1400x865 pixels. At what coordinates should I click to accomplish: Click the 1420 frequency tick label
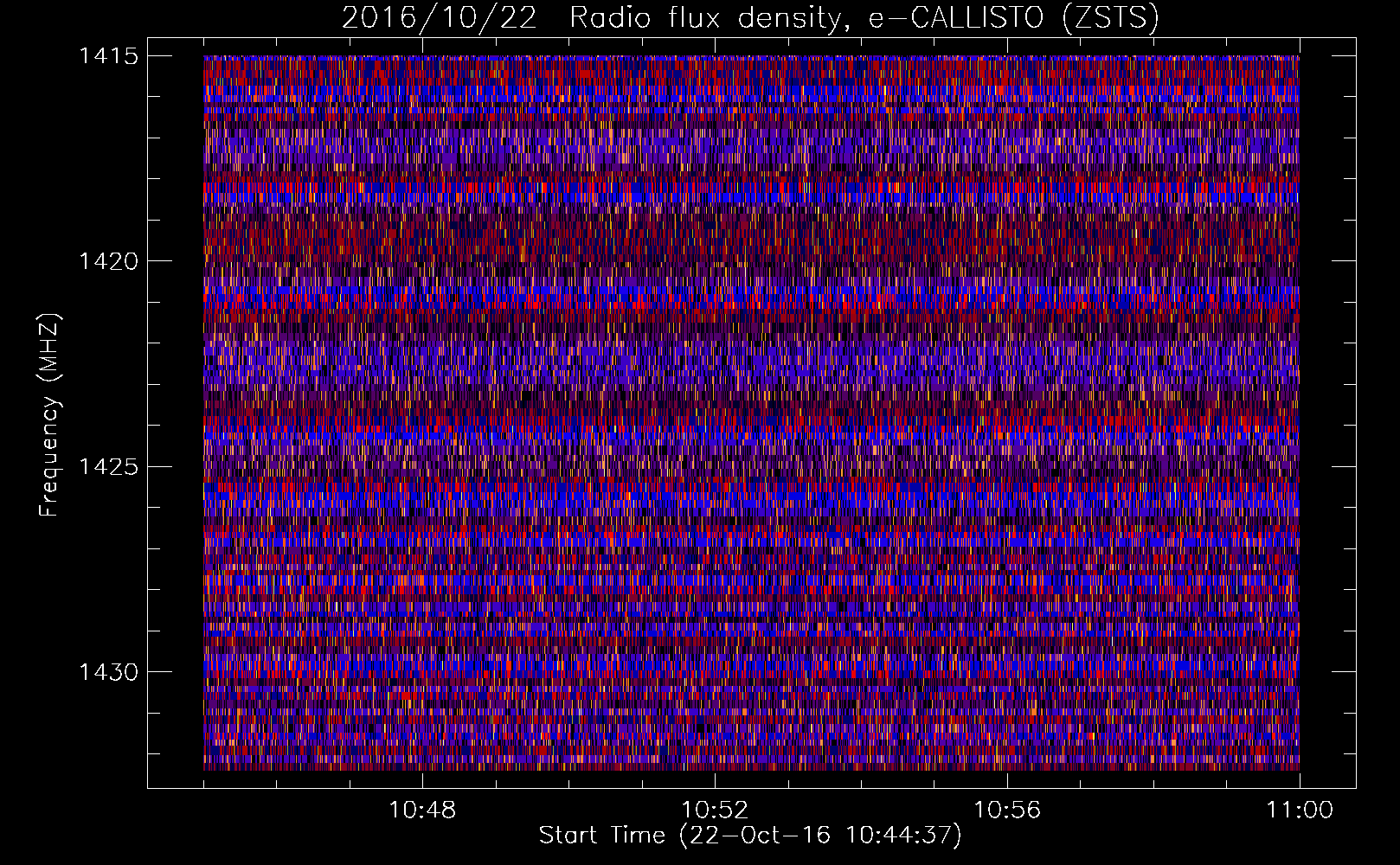(108, 261)
